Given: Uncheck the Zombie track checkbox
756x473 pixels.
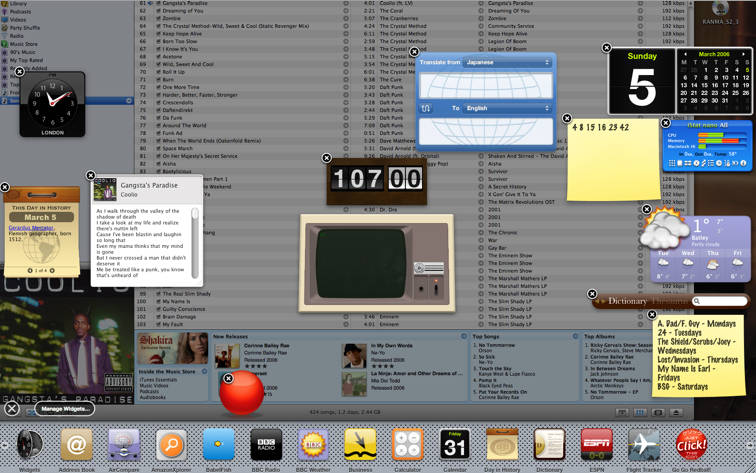Looking at the screenshot, I should click(x=158, y=18).
